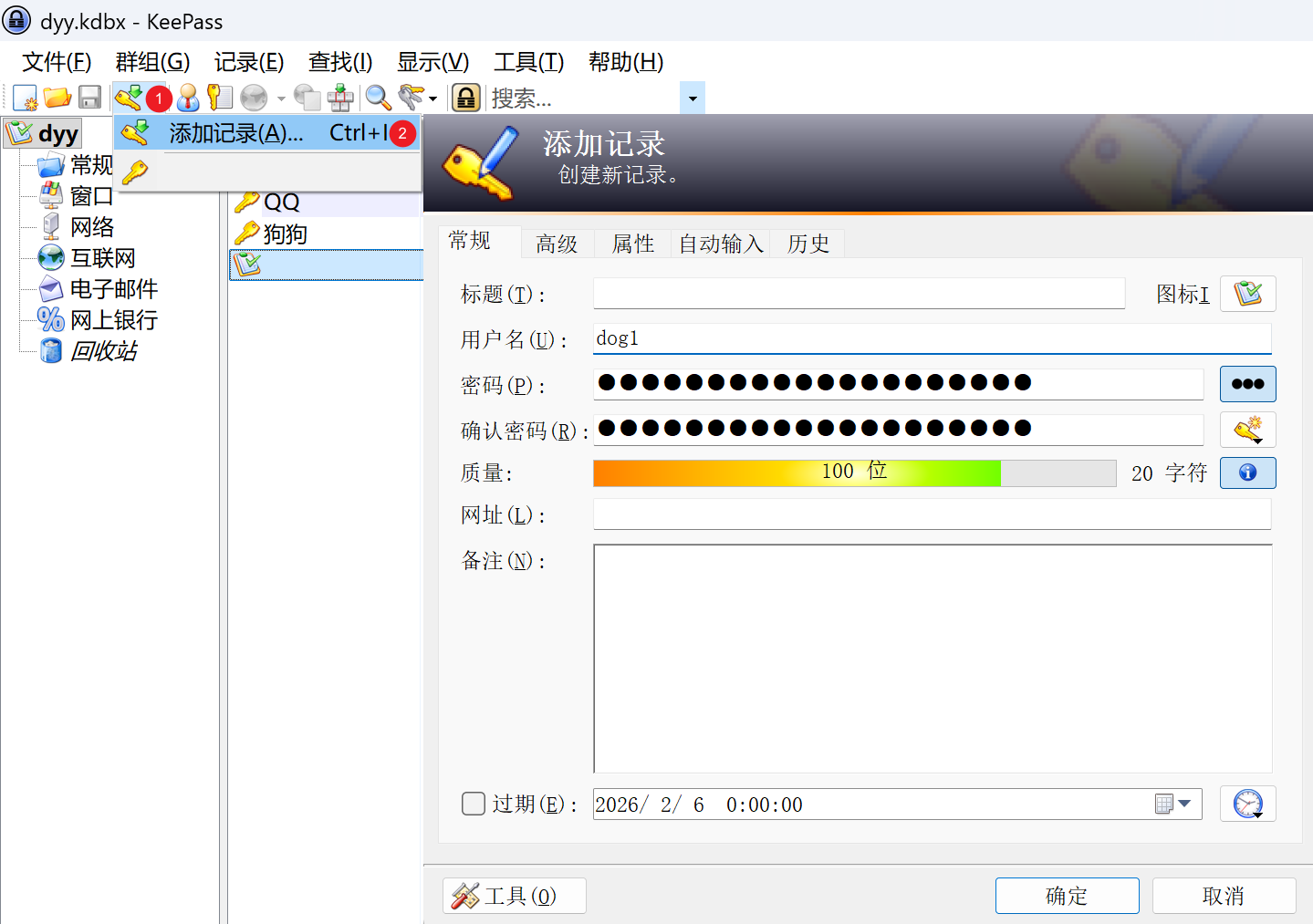Click the Copy URL to clipboard icon
Image resolution: width=1313 pixels, height=924 pixels.
click(307, 98)
